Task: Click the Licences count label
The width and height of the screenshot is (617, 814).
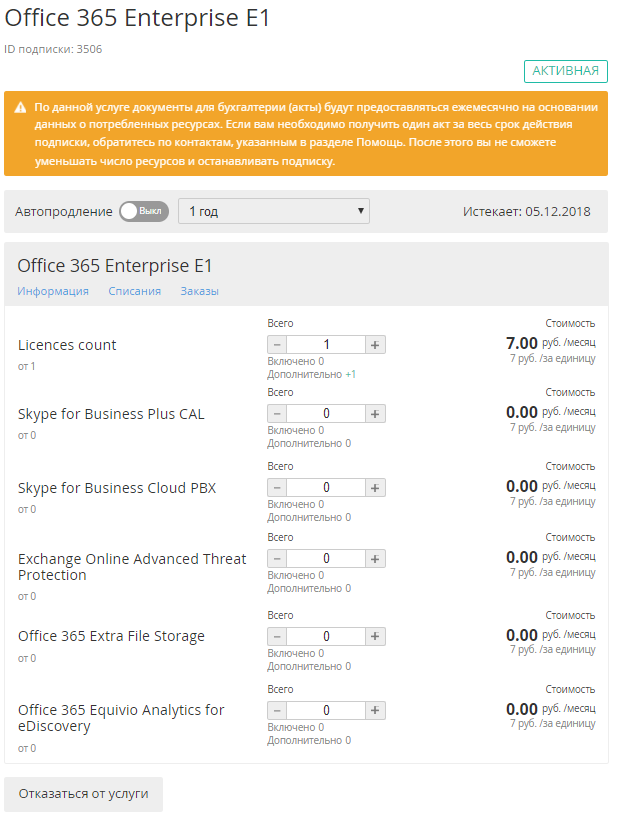Action: 67,345
